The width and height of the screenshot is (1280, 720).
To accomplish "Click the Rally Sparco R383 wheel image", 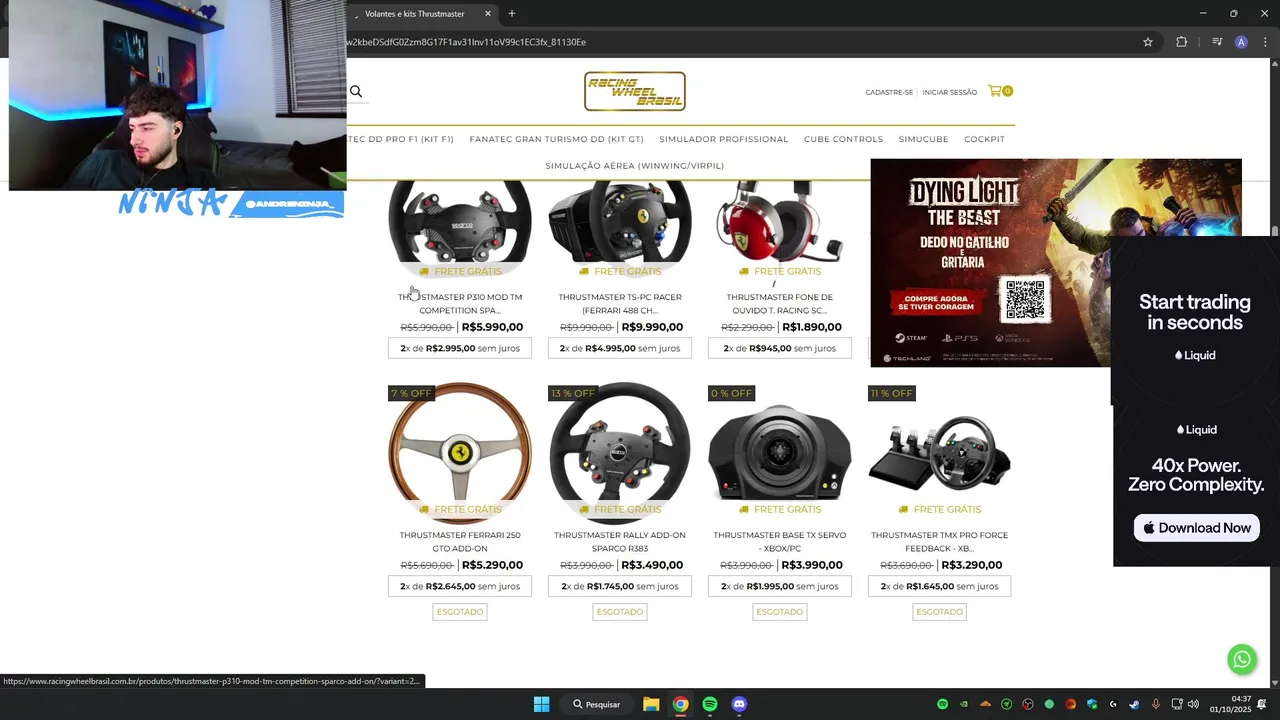I will (x=620, y=453).
